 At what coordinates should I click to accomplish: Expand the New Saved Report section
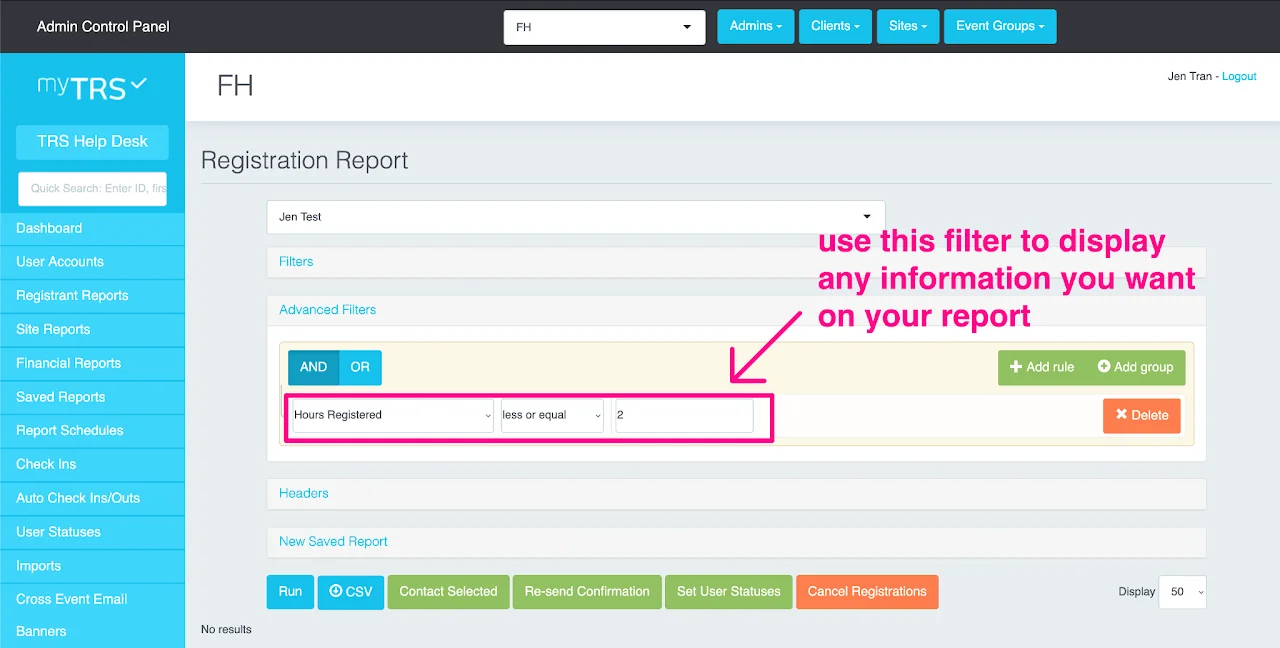click(x=333, y=542)
